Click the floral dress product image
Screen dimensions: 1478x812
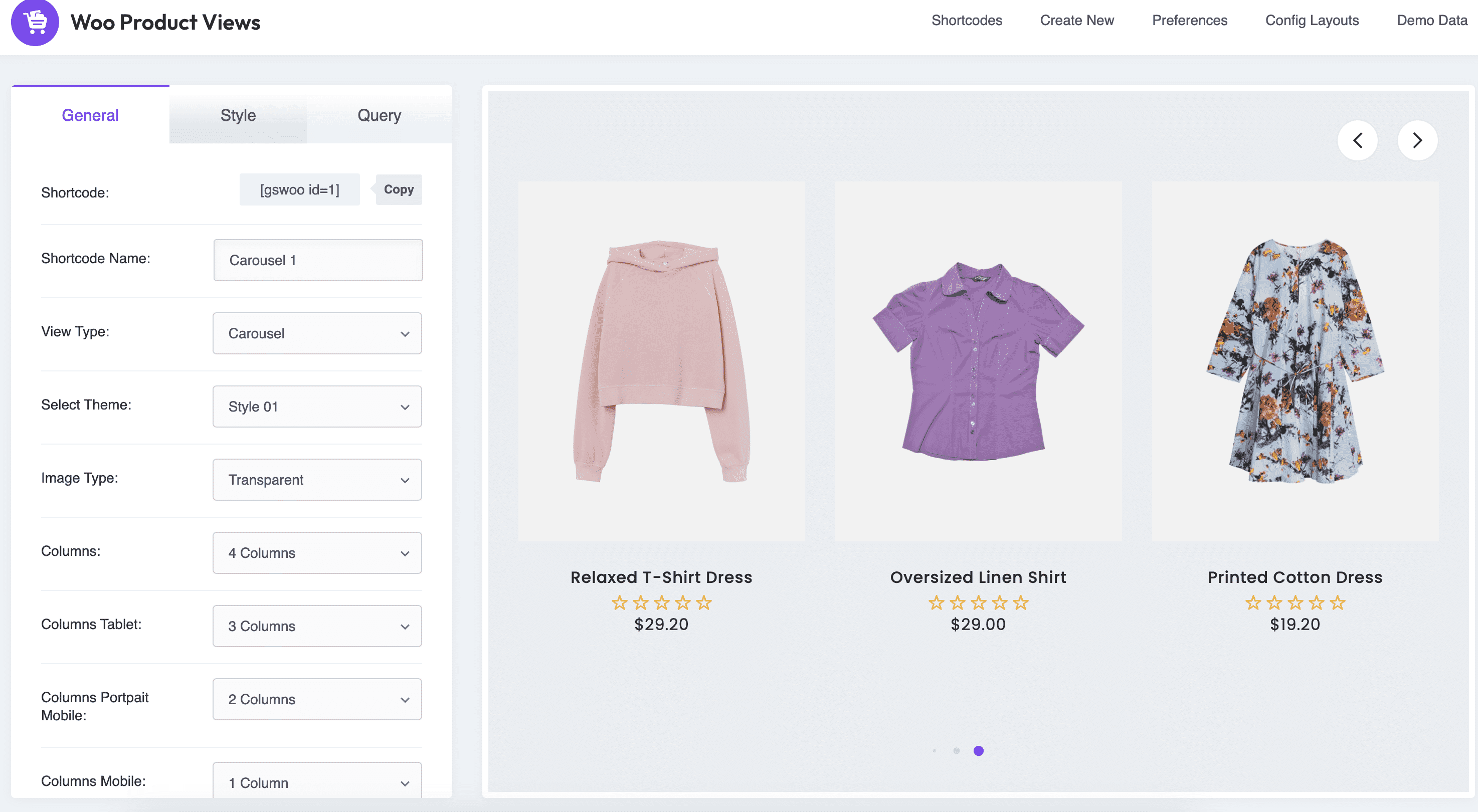1295,361
